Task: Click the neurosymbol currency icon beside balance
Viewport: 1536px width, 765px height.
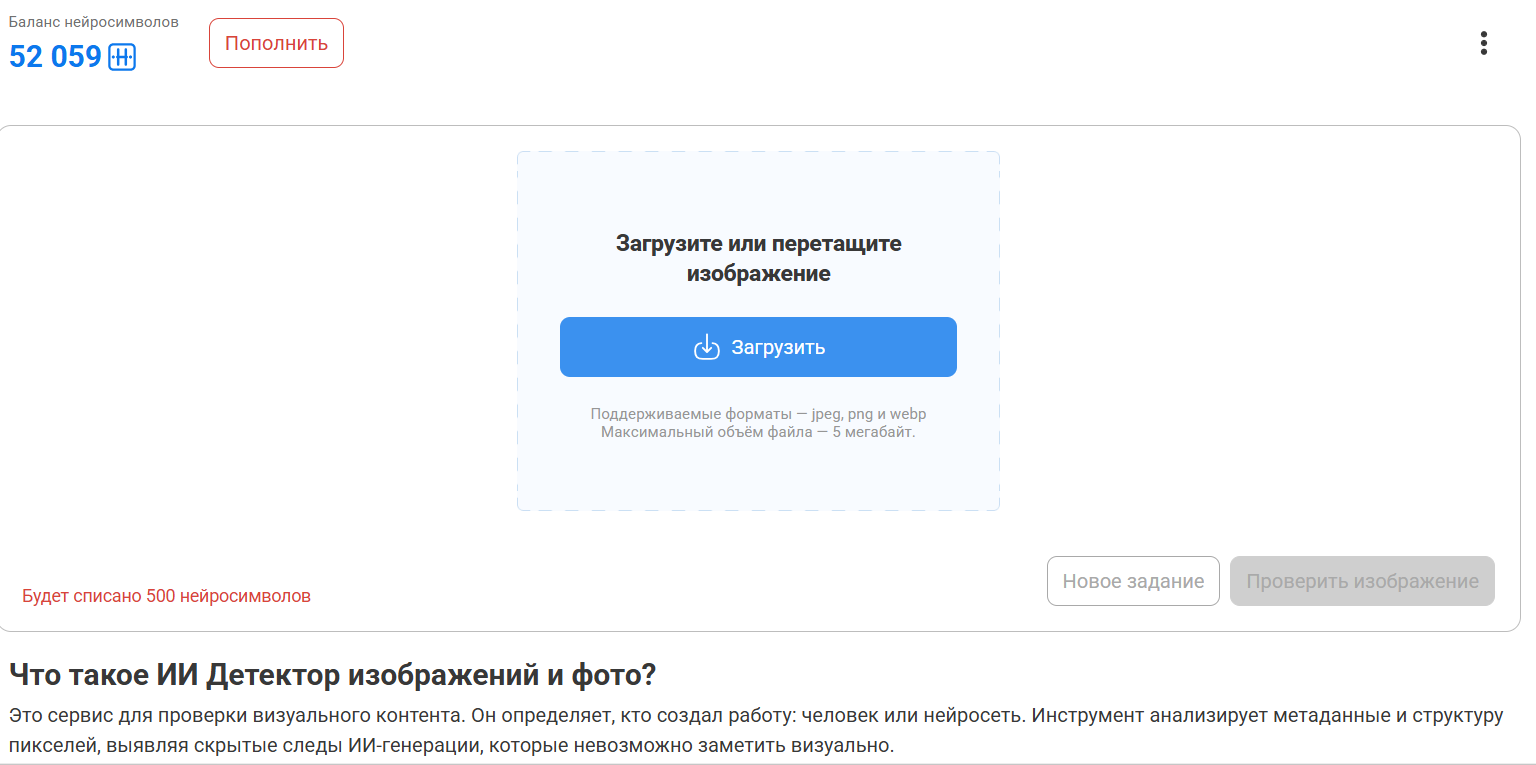Action: tap(122, 57)
